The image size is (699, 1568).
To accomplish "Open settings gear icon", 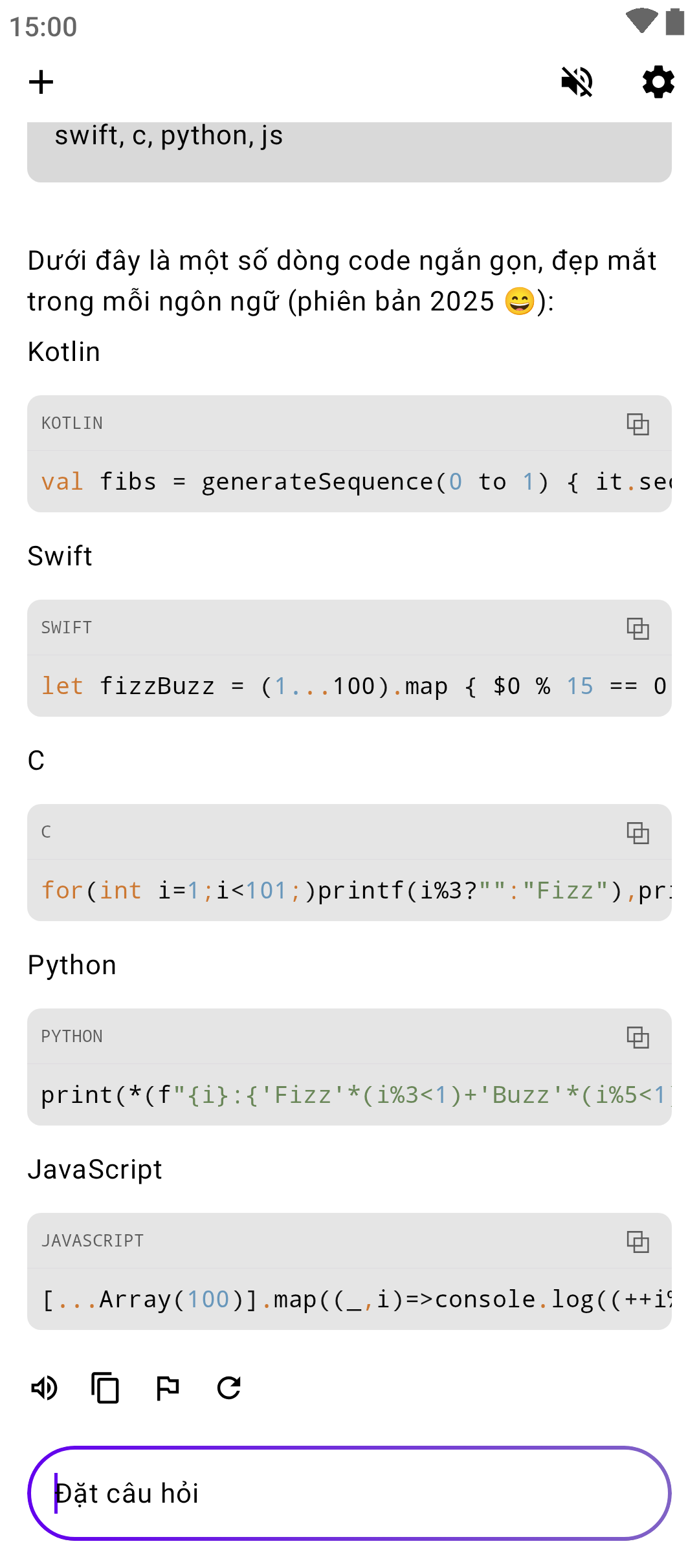I will [x=658, y=82].
